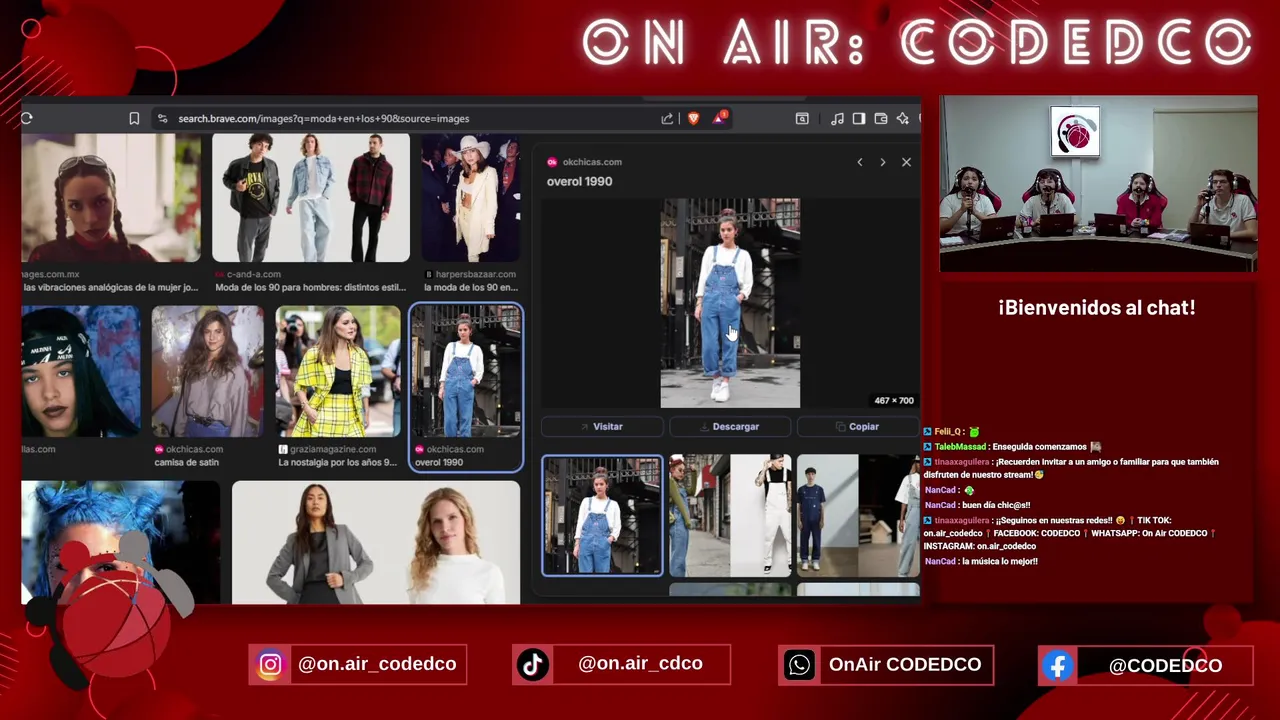Click the c-and-a.com source label
1280x720 pixels.
click(x=254, y=274)
